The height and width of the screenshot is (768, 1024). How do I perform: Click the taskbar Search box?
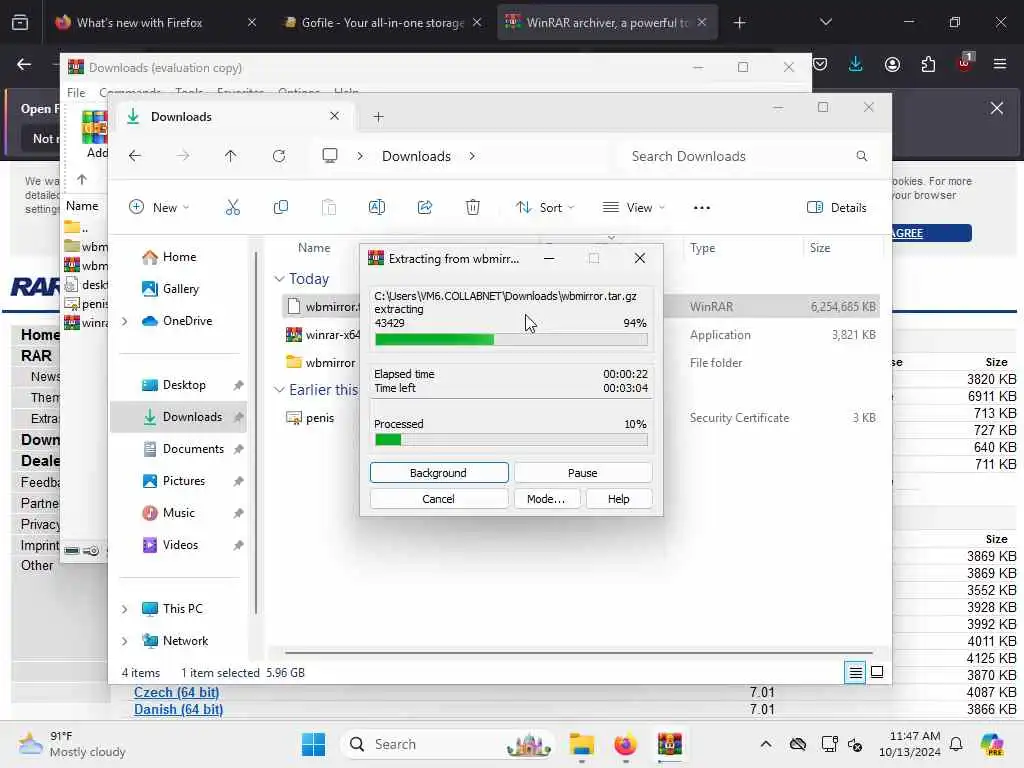tap(447, 744)
